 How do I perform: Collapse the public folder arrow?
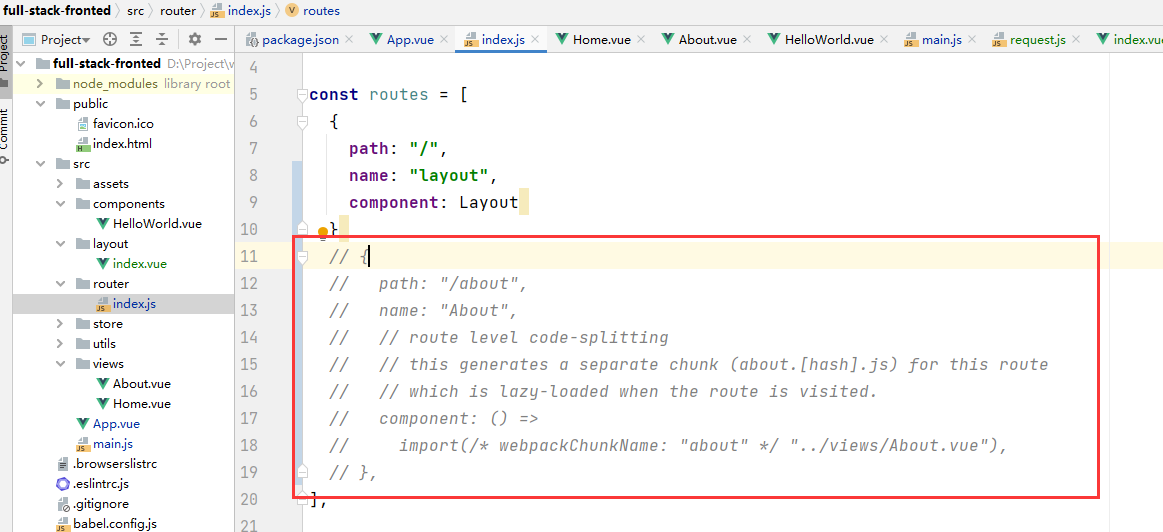40,104
